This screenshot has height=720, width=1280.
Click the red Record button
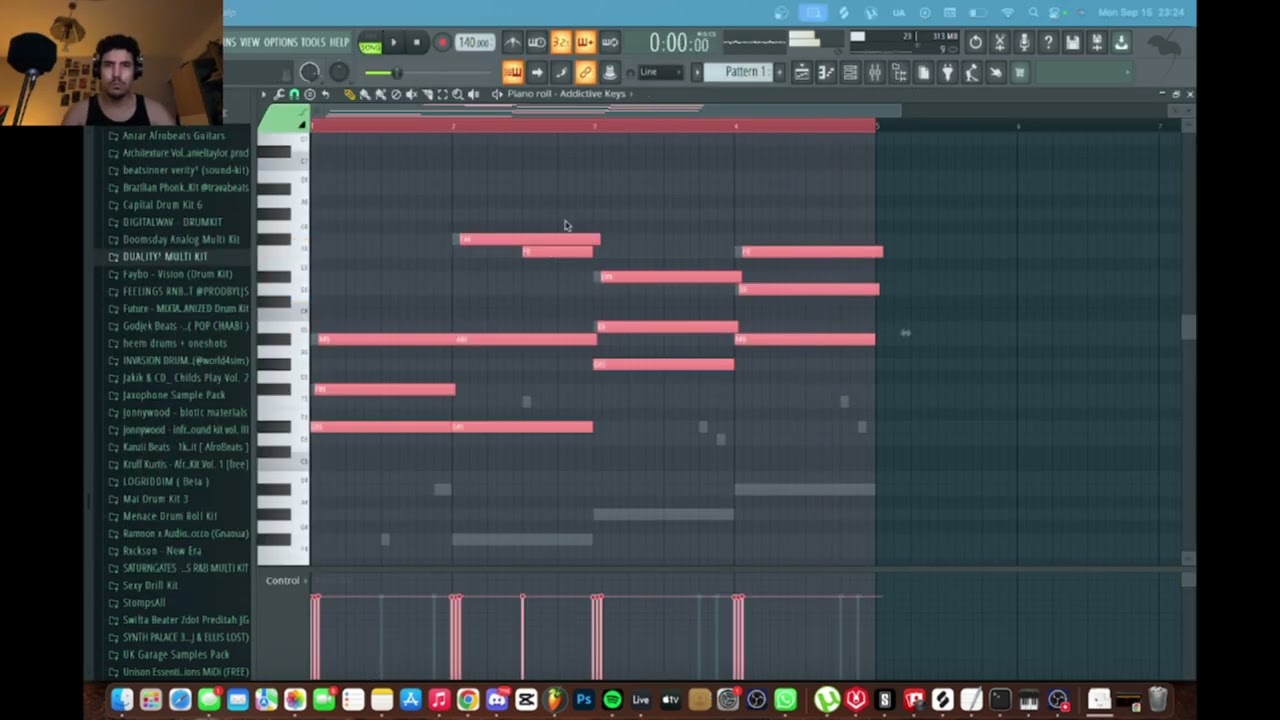(442, 43)
